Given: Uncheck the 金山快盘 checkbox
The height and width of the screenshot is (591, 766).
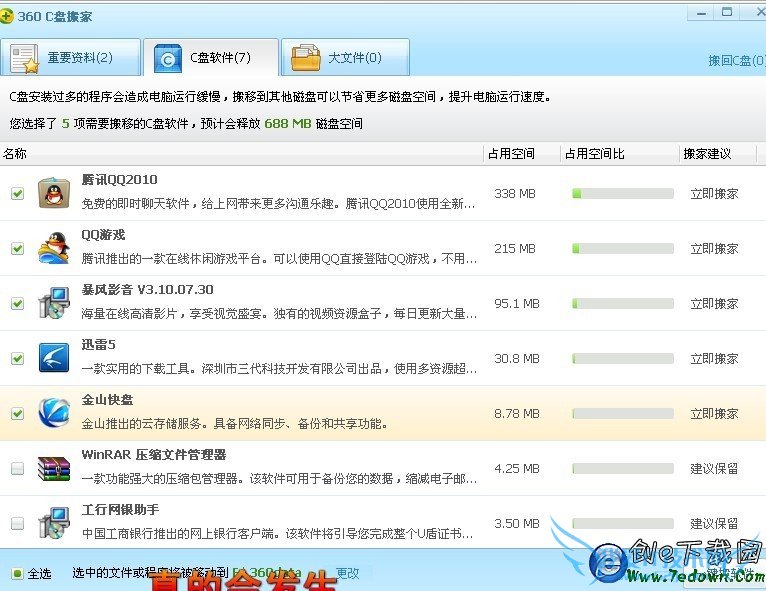Looking at the screenshot, I should click(18, 414).
